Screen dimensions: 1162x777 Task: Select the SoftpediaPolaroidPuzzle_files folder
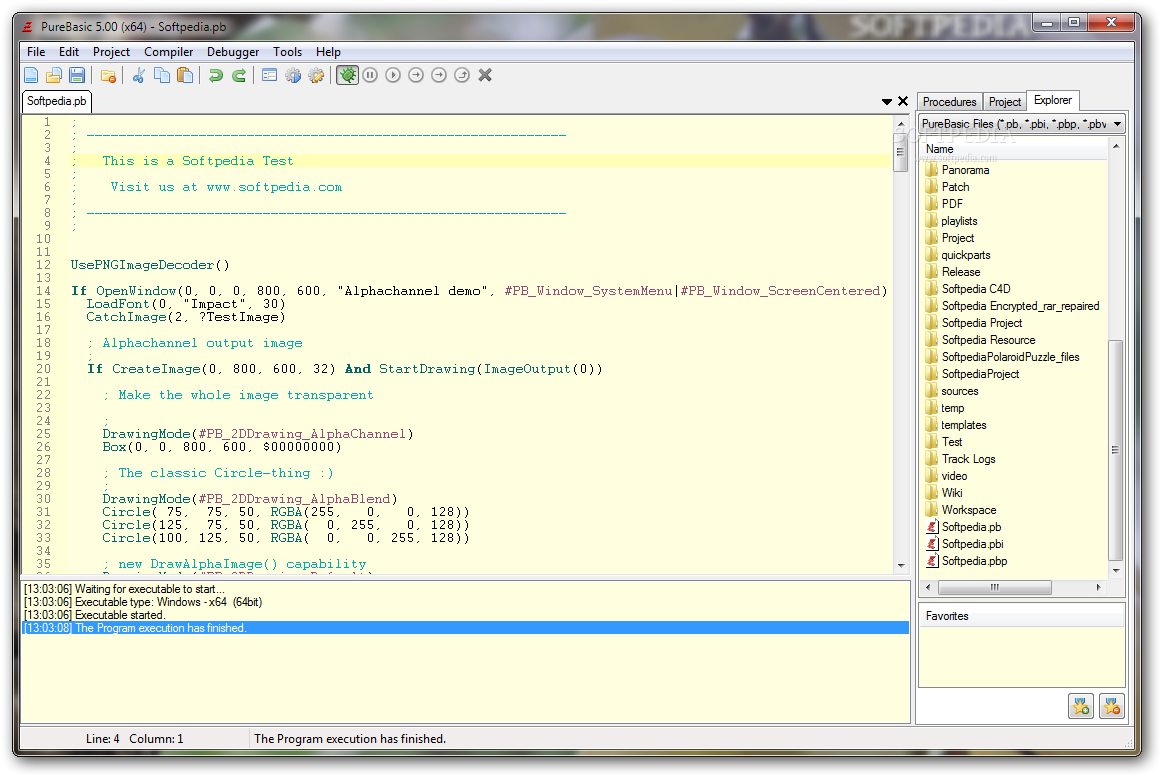click(1010, 357)
